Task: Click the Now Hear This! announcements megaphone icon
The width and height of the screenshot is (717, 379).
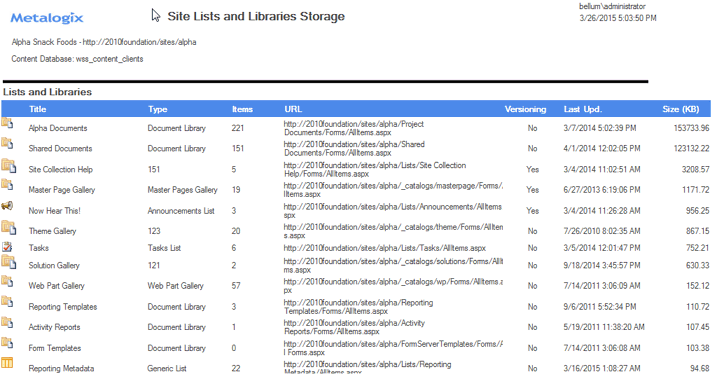Action: 7,206
